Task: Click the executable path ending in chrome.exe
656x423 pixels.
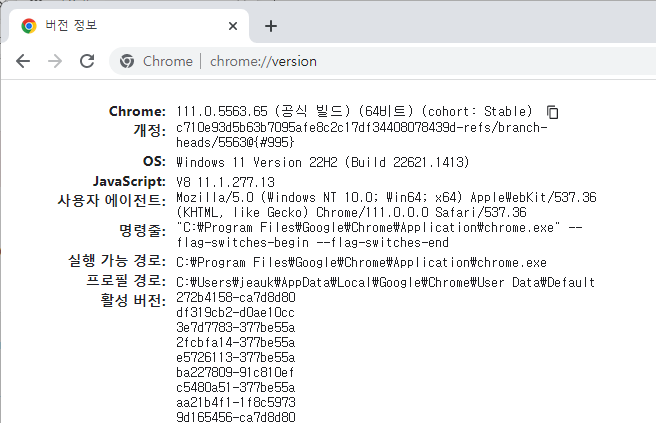Action: tap(361, 263)
